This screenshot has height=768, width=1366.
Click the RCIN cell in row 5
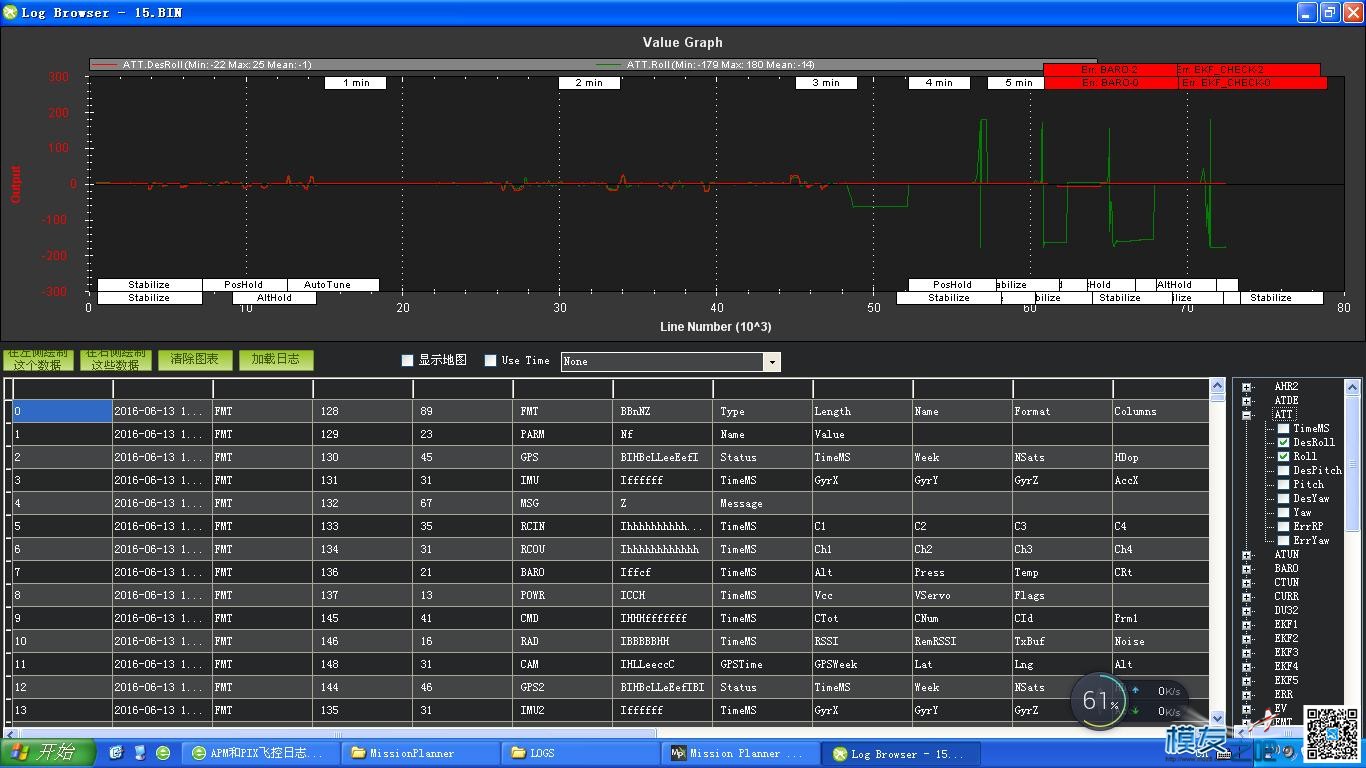(x=562, y=526)
